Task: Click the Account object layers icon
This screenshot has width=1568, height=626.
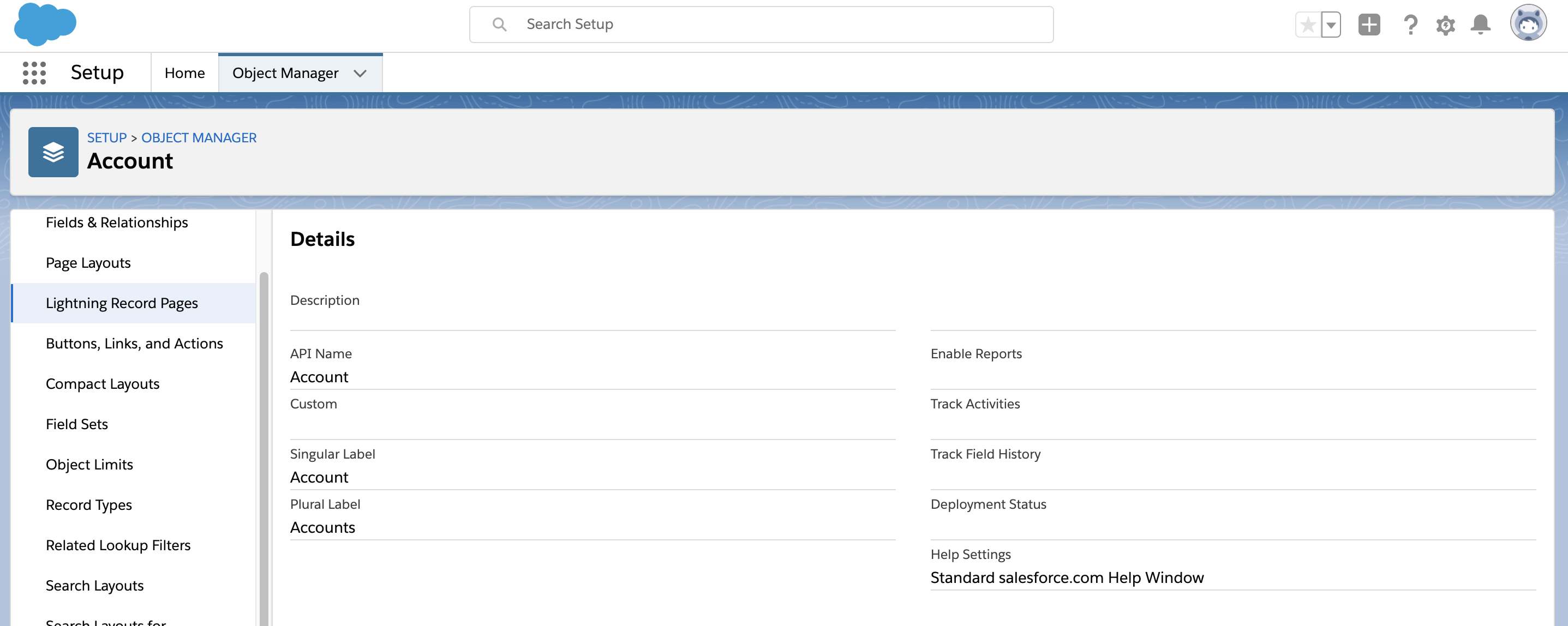Action: (53, 152)
